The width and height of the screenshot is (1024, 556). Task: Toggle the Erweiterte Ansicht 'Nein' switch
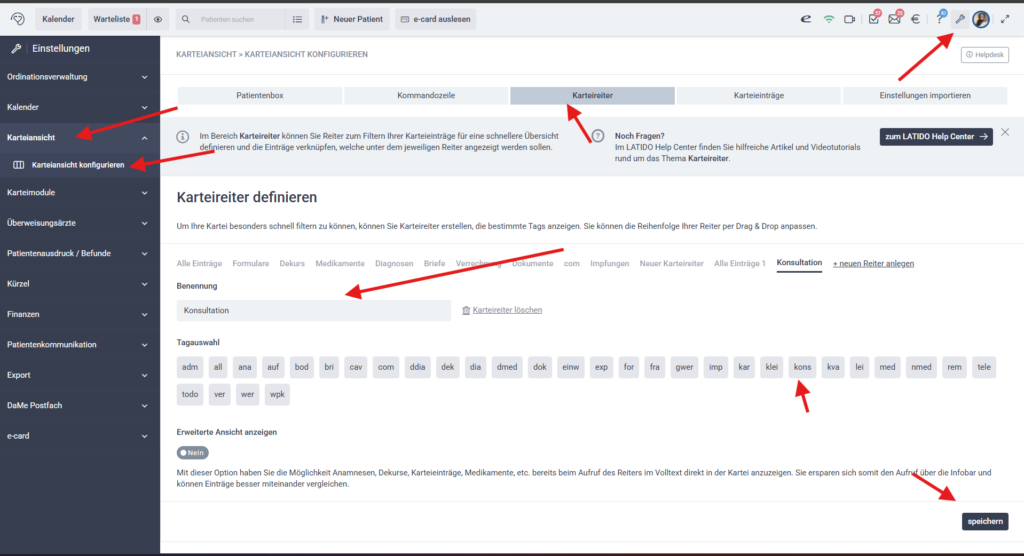coord(193,452)
